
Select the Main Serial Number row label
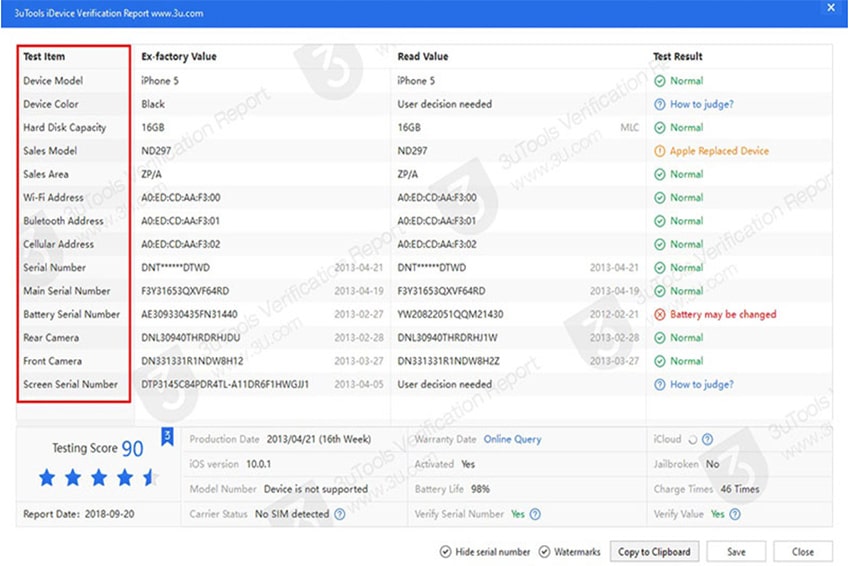coord(67,291)
